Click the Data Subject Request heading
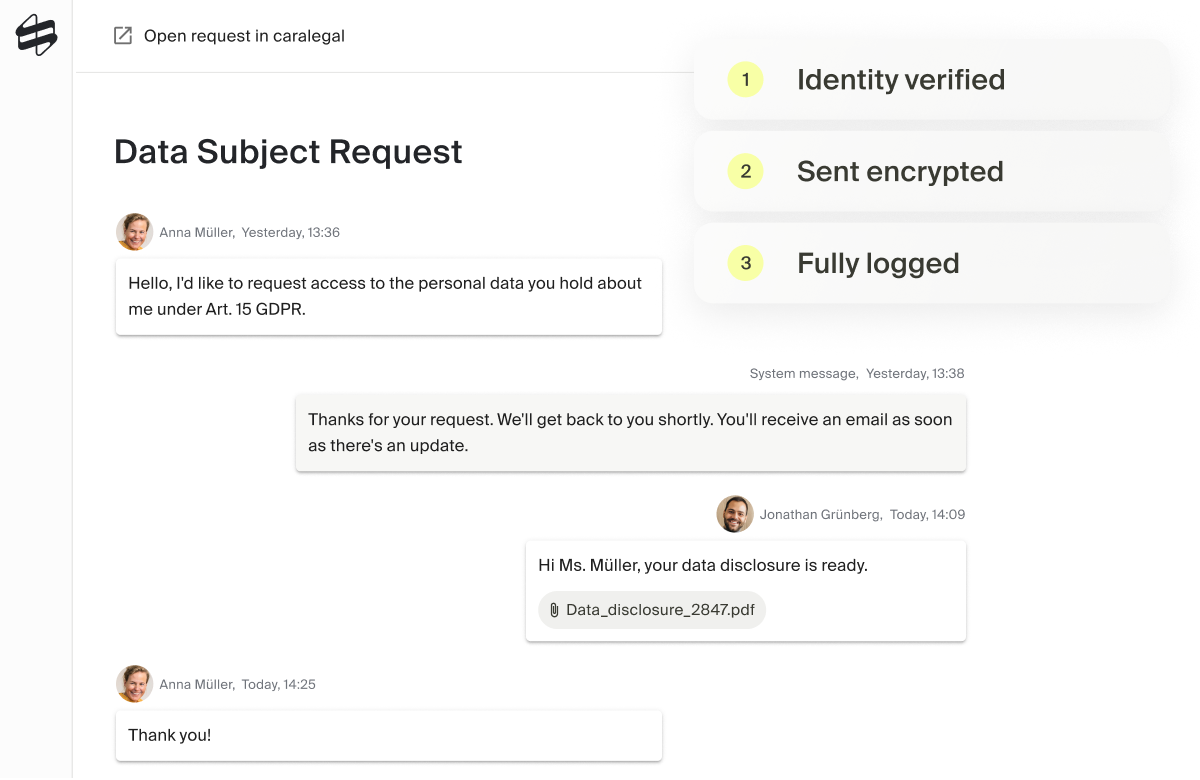Screen dimensions: 1200x780 pyautogui.click(x=288, y=152)
